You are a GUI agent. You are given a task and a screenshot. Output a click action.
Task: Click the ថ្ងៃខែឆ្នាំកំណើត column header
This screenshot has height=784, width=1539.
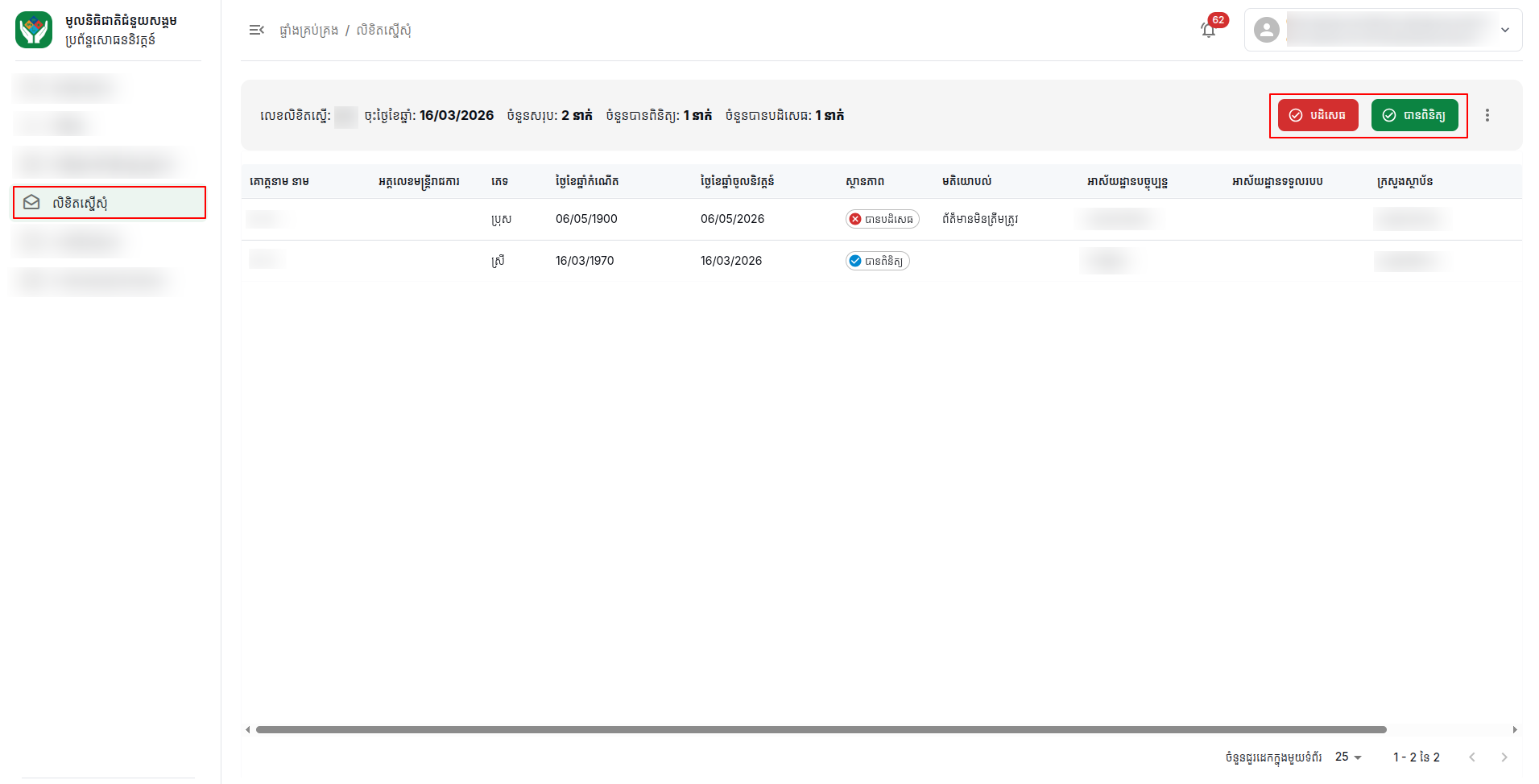click(587, 181)
